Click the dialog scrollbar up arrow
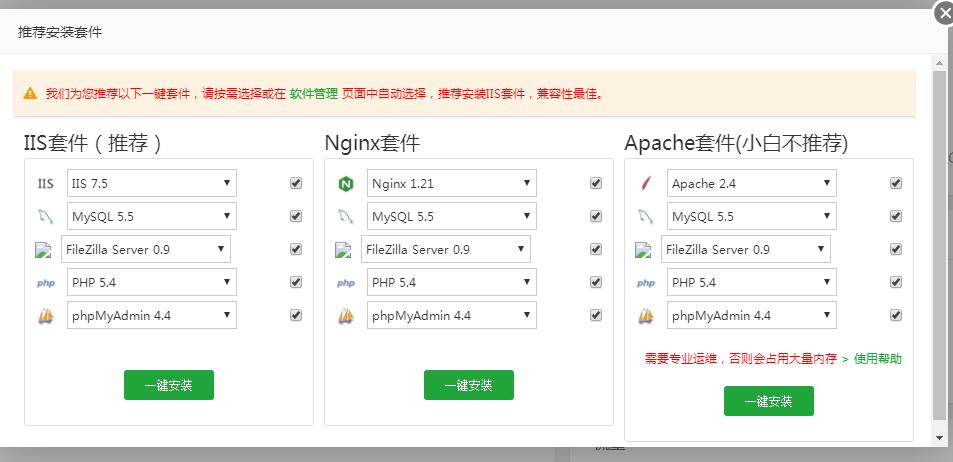This screenshot has height=462, width=953. click(940, 61)
